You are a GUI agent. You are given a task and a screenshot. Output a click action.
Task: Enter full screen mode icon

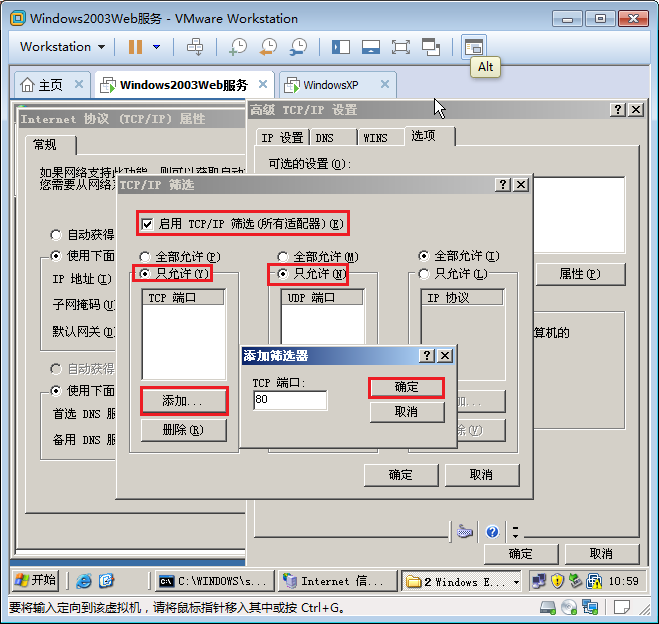pos(401,47)
